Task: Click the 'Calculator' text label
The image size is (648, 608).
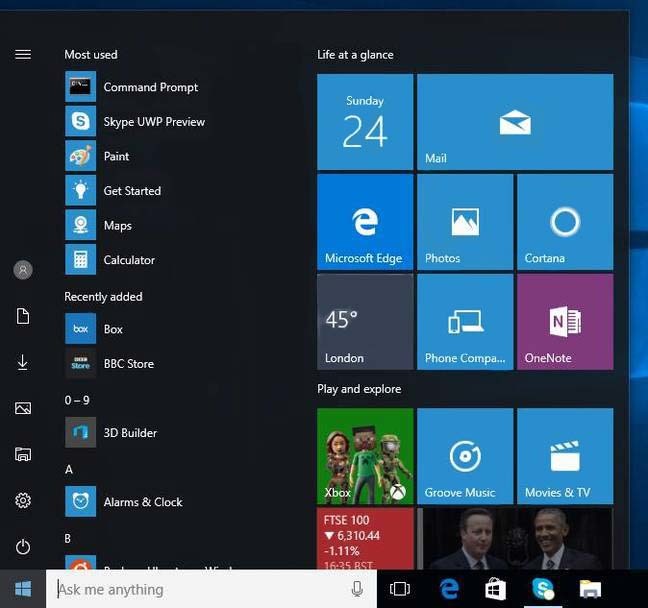Action: point(129,260)
